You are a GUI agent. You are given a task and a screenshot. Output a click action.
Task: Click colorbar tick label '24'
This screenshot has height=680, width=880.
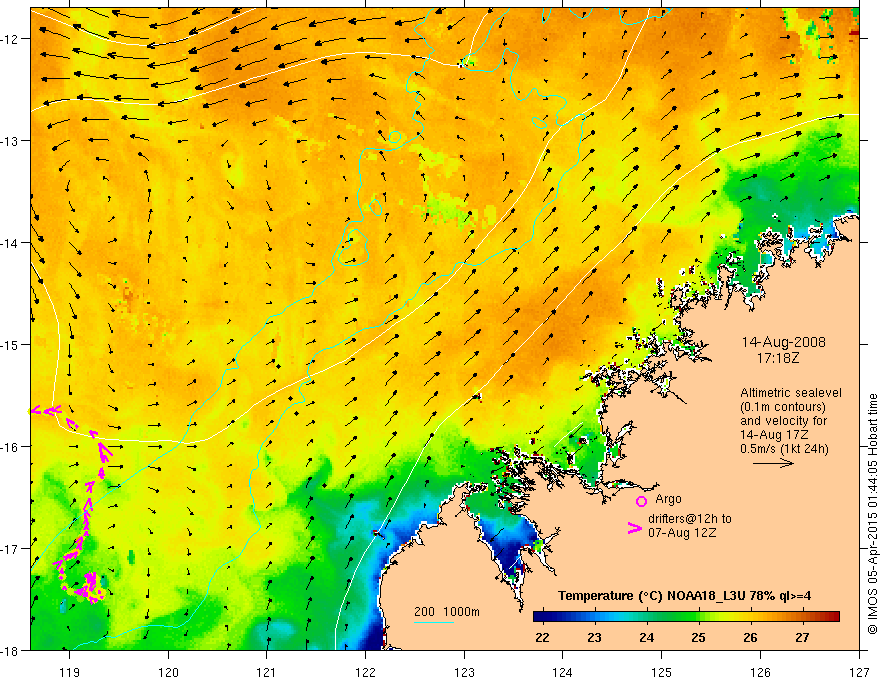(x=647, y=637)
